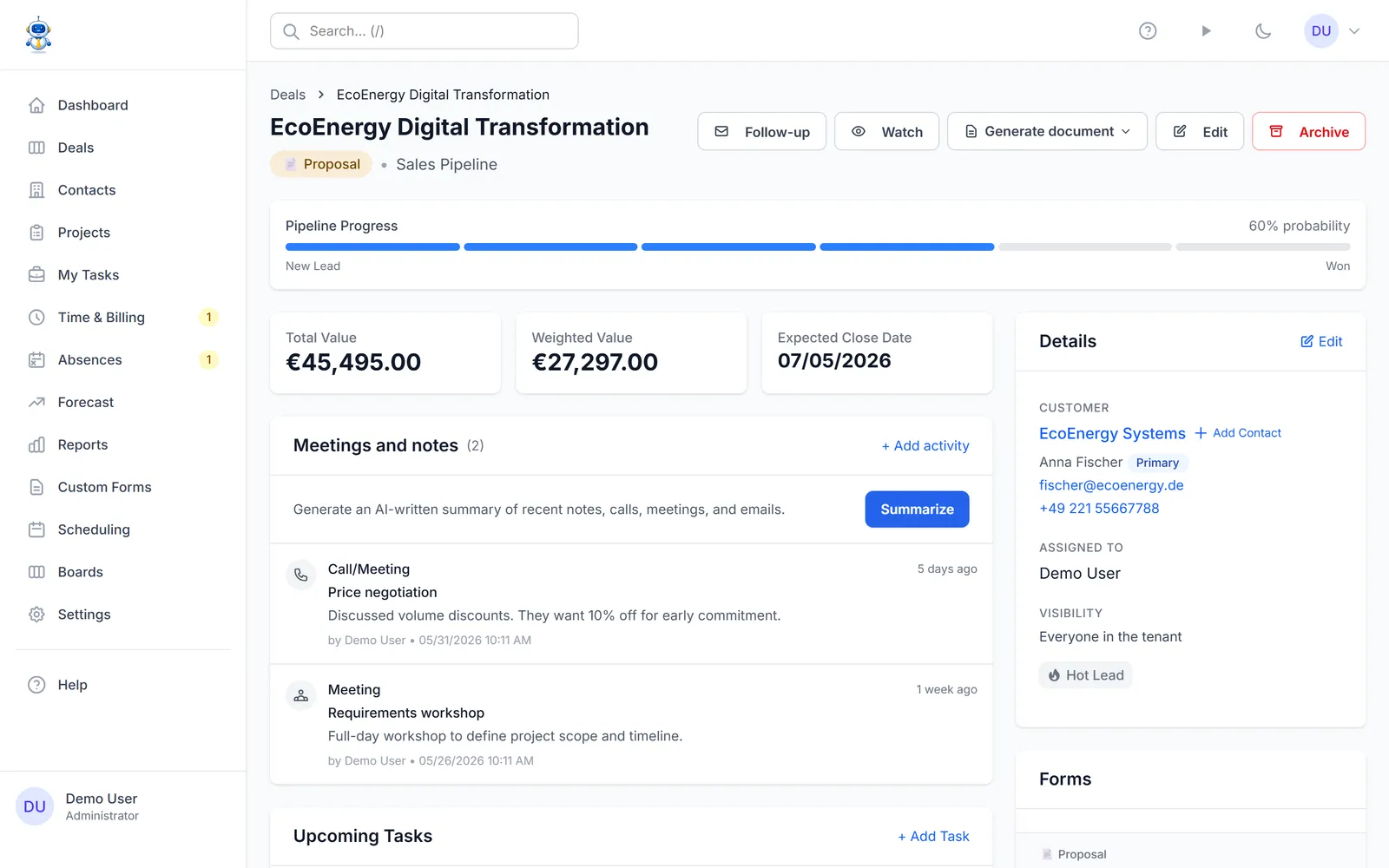Click the play tour icon in top bar

1206,31
